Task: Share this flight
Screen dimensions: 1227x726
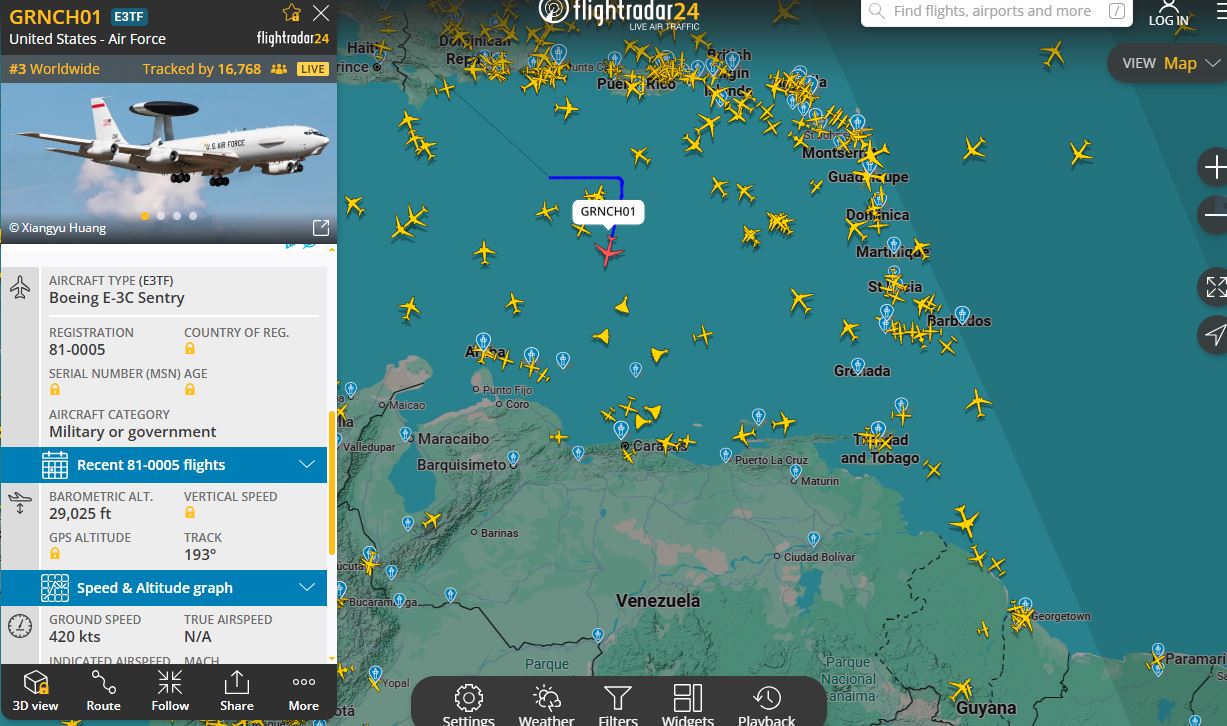Action: pyautogui.click(x=237, y=691)
